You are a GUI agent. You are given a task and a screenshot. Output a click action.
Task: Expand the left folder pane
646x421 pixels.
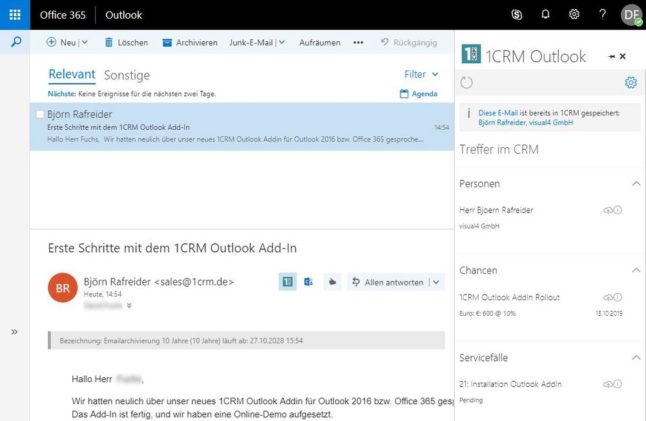[14, 332]
